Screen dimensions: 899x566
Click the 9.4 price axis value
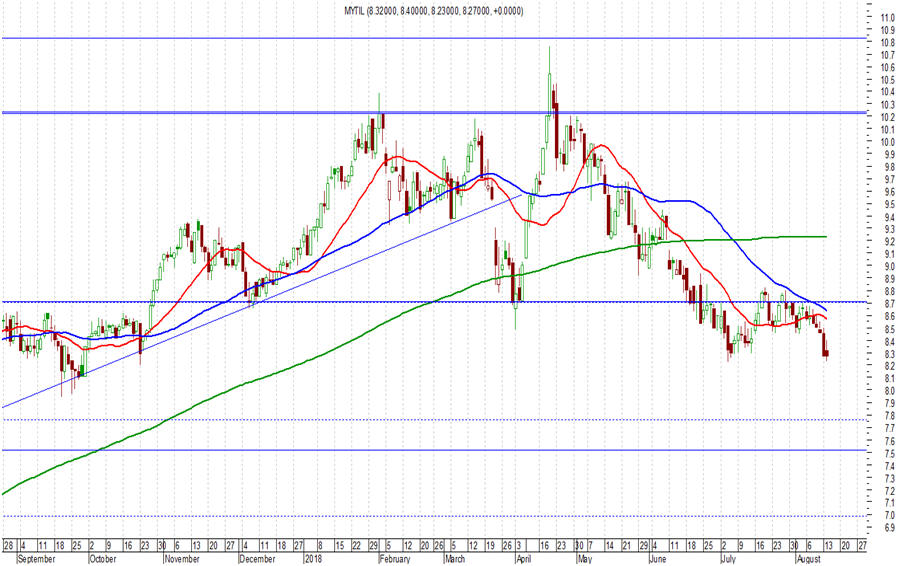click(x=890, y=217)
